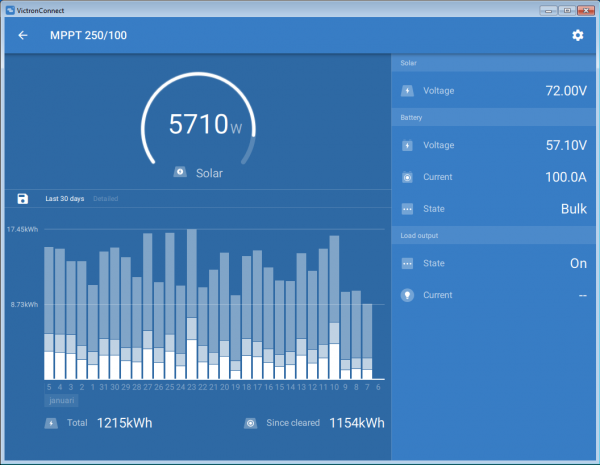Click the 5710 W solar power gauge
This screenshot has width=600, height=465.
[x=205, y=127]
